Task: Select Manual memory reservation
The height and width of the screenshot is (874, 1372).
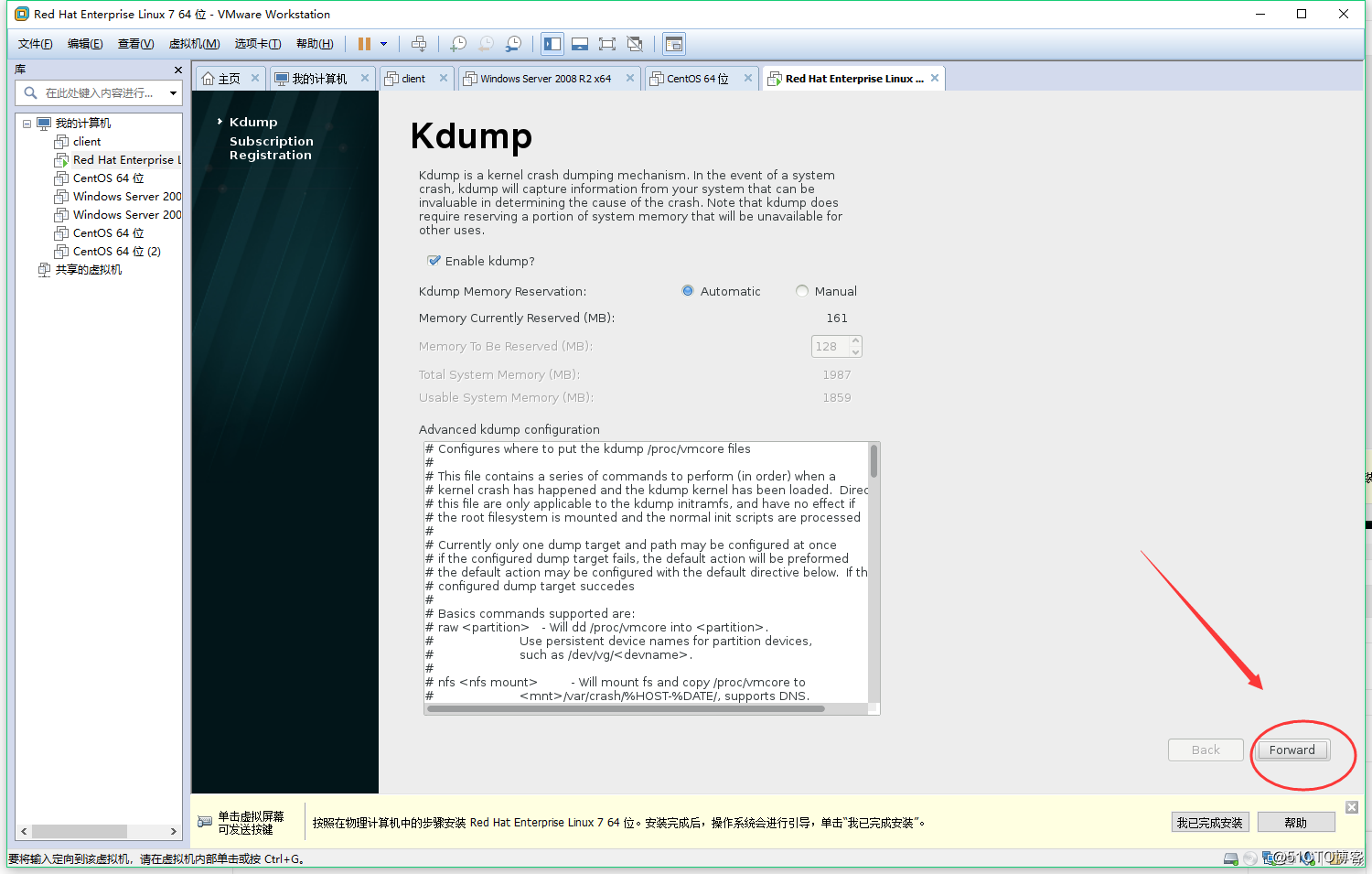Action: [x=802, y=291]
